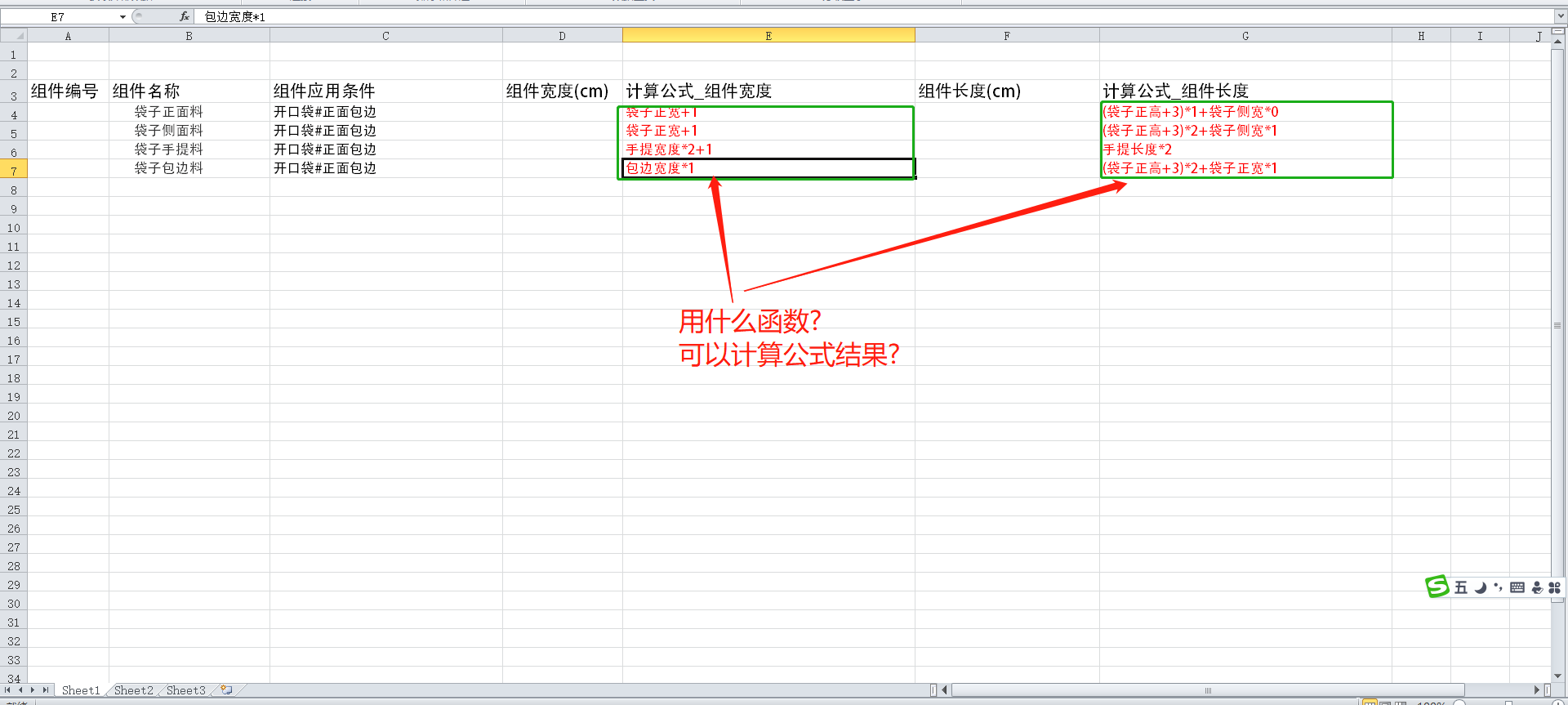Click previous sheet navigation arrow
The width and height of the screenshot is (1568, 705).
tap(20, 690)
